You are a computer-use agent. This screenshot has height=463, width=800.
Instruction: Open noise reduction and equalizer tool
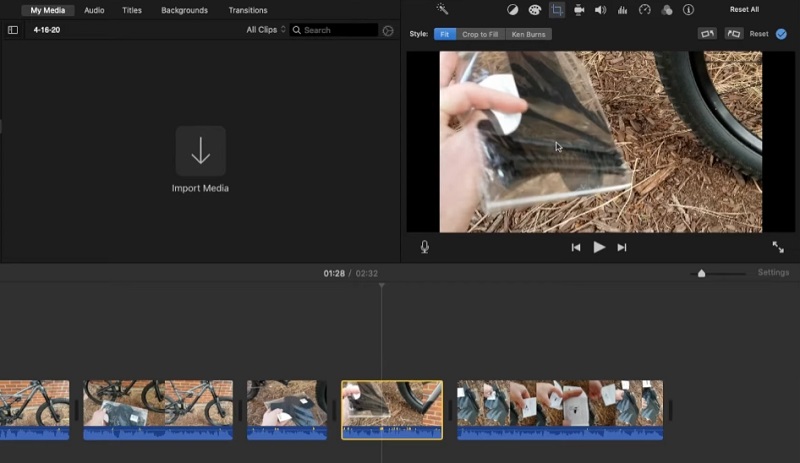622,10
